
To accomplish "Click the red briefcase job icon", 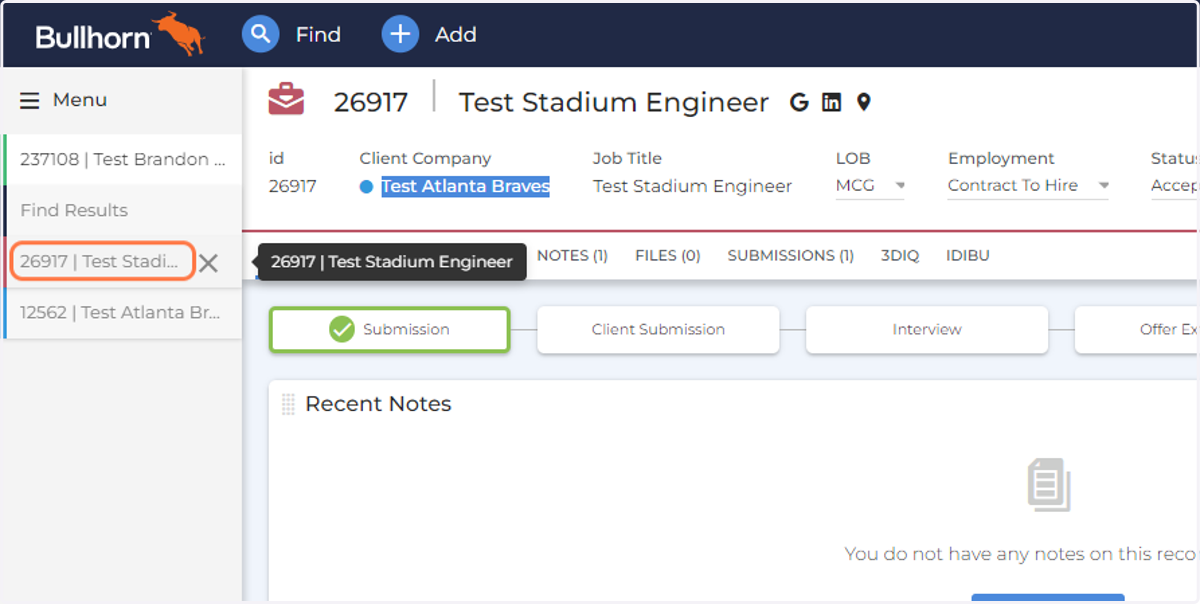I will click(x=286, y=100).
